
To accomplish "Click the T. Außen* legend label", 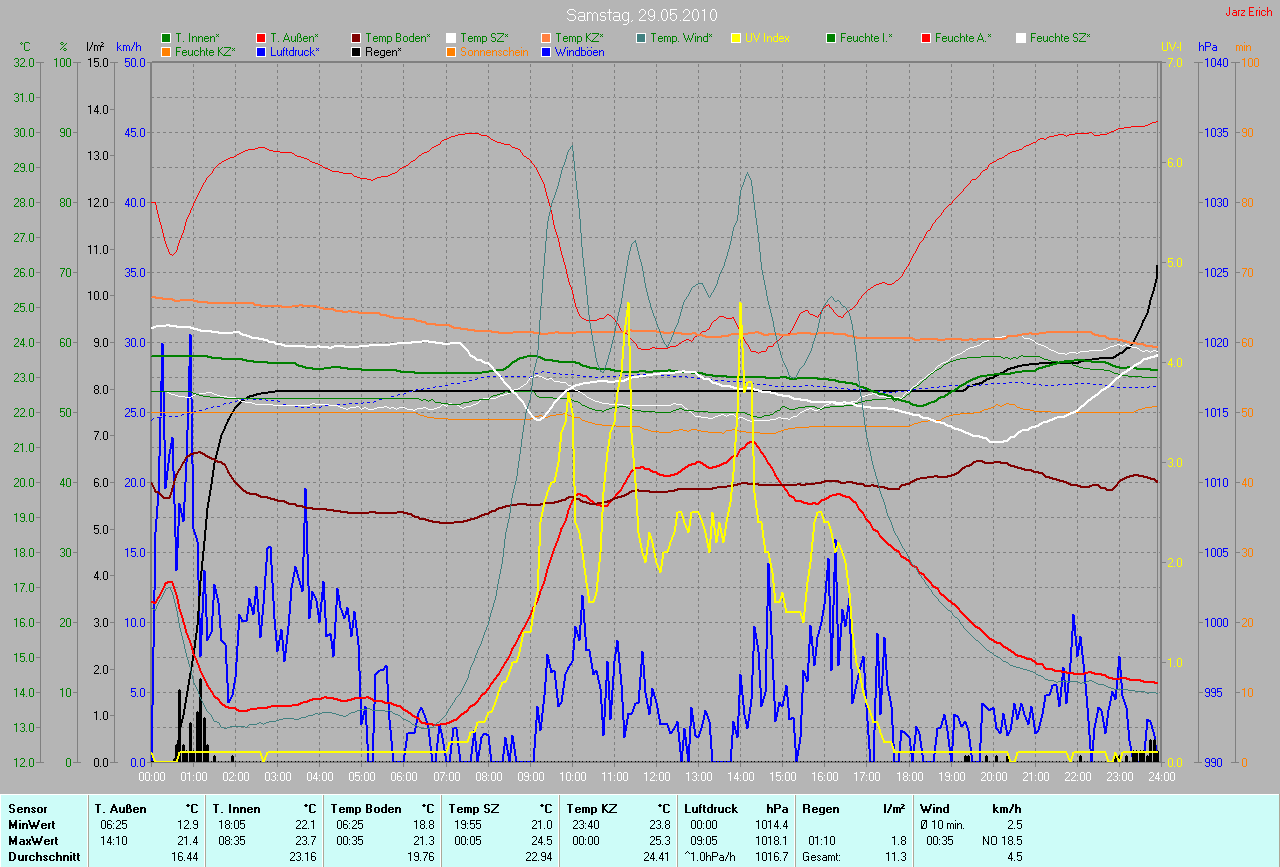I will [294, 38].
